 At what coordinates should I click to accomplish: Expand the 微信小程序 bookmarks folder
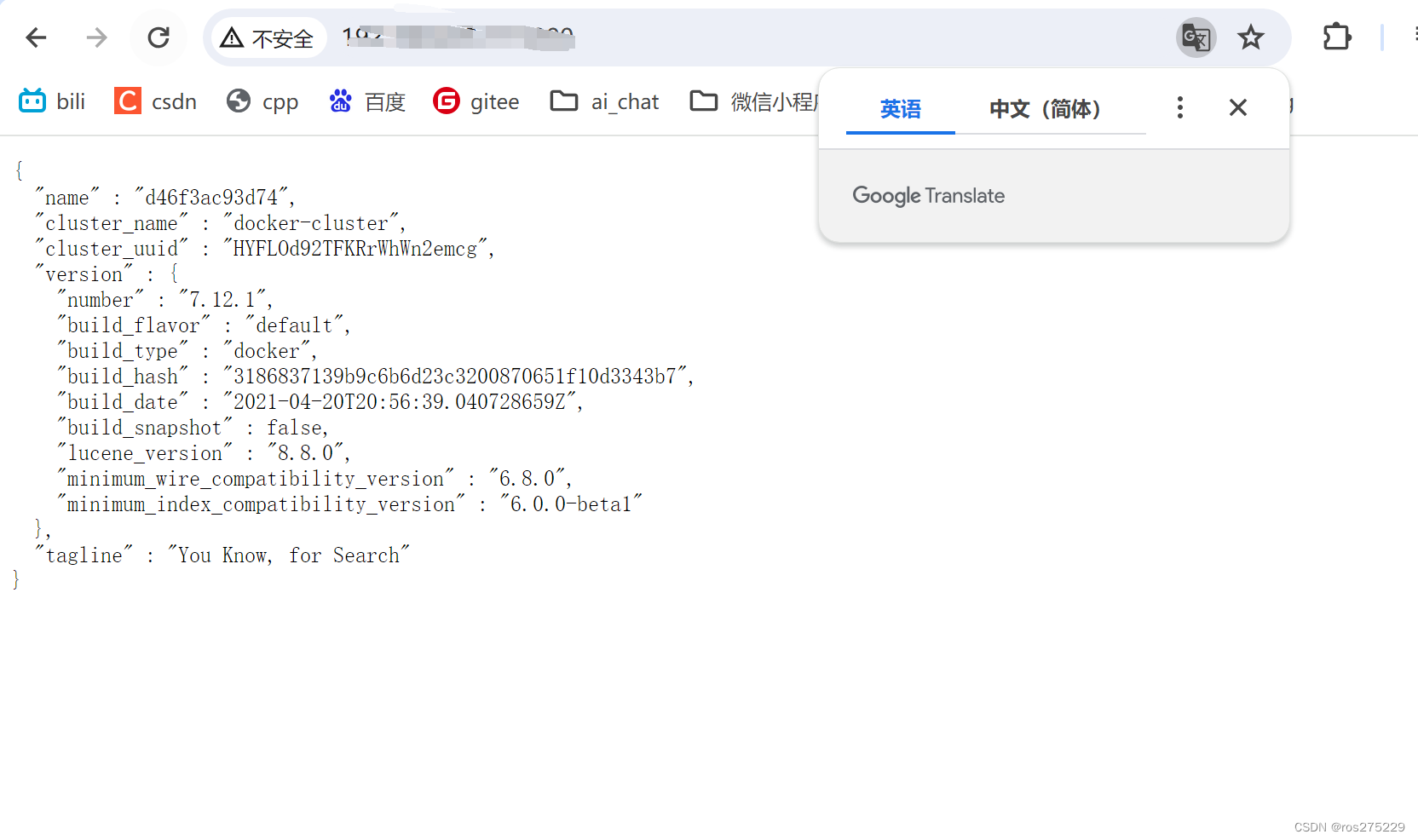point(750,101)
